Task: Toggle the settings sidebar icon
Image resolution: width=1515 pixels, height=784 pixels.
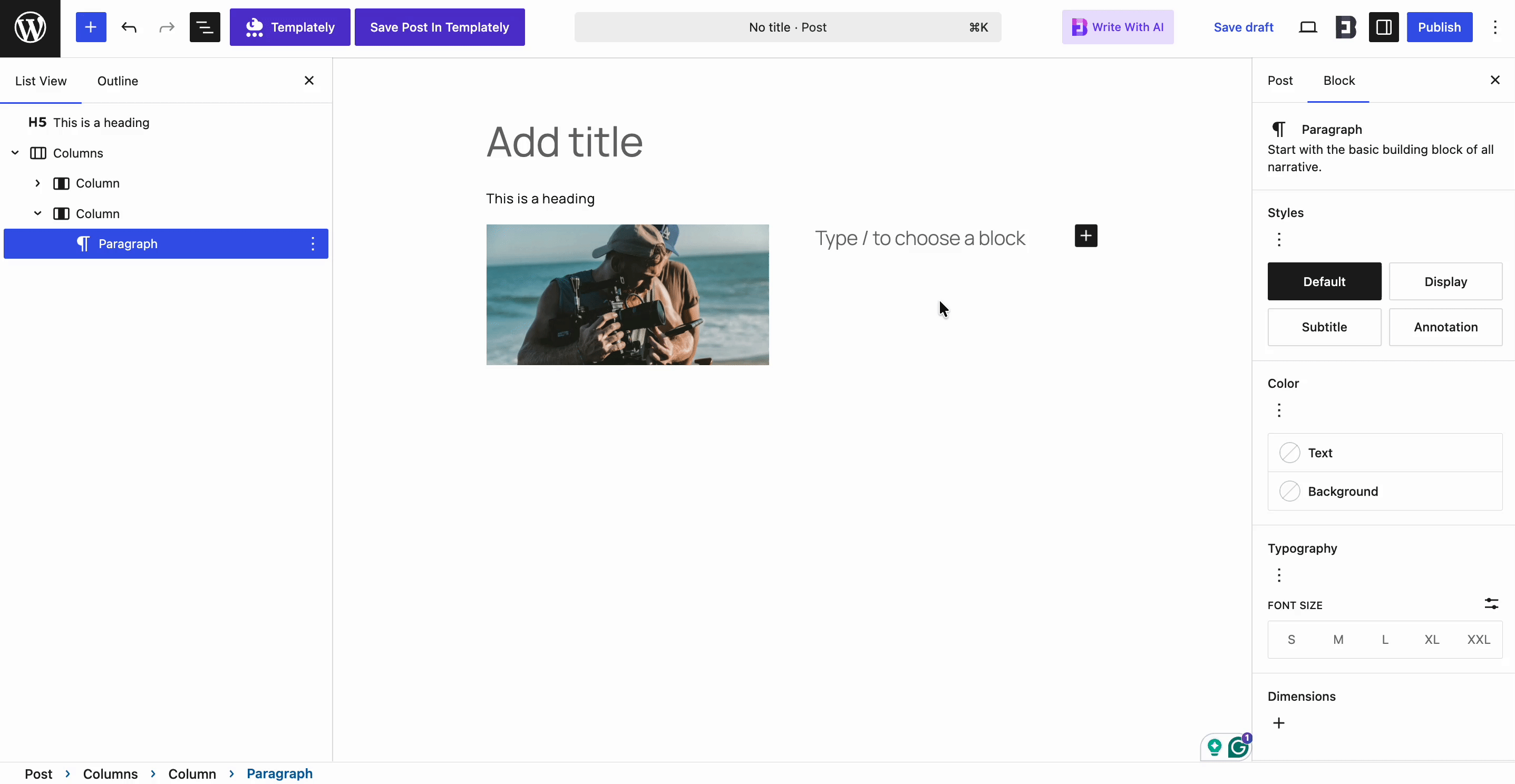Action: pos(1383,27)
